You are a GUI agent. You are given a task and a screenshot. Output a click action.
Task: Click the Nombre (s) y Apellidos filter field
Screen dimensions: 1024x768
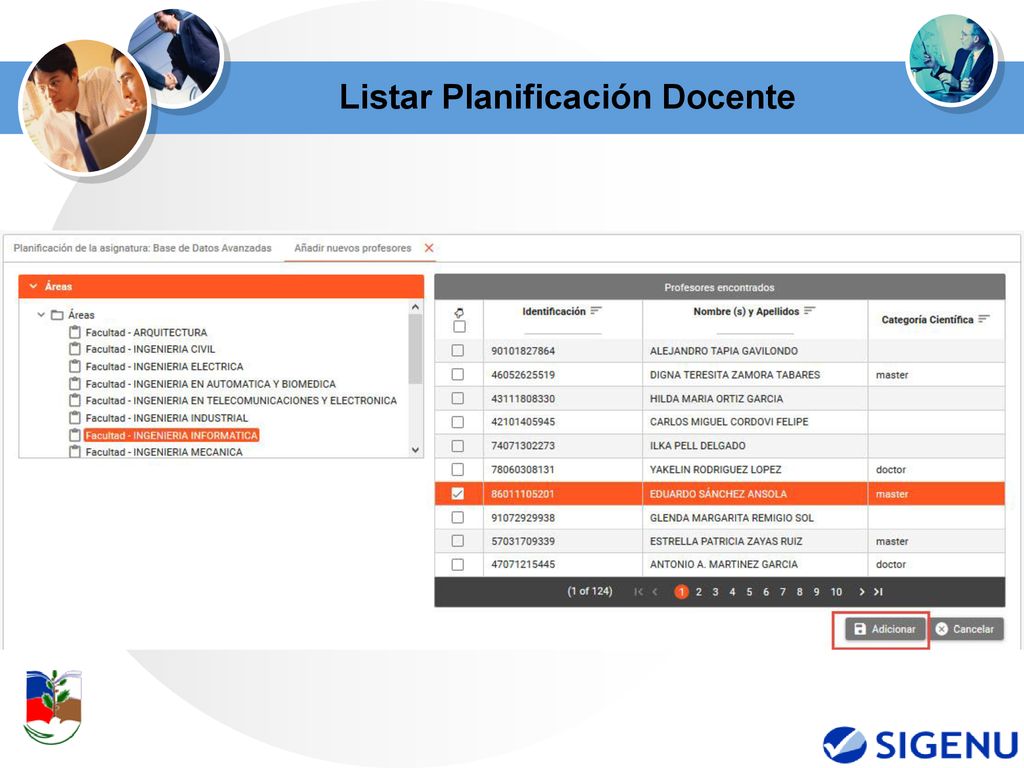pyautogui.click(x=755, y=327)
